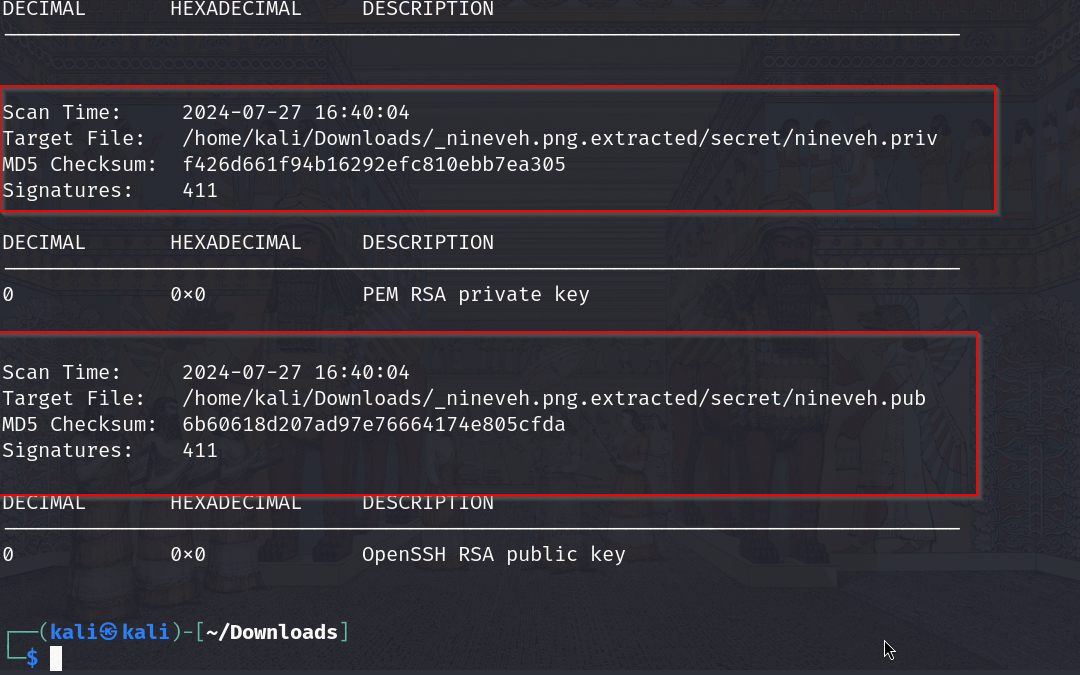Click the DECIMAL header at the terminal's top edge
1080x675 pixels.
coord(44,9)
